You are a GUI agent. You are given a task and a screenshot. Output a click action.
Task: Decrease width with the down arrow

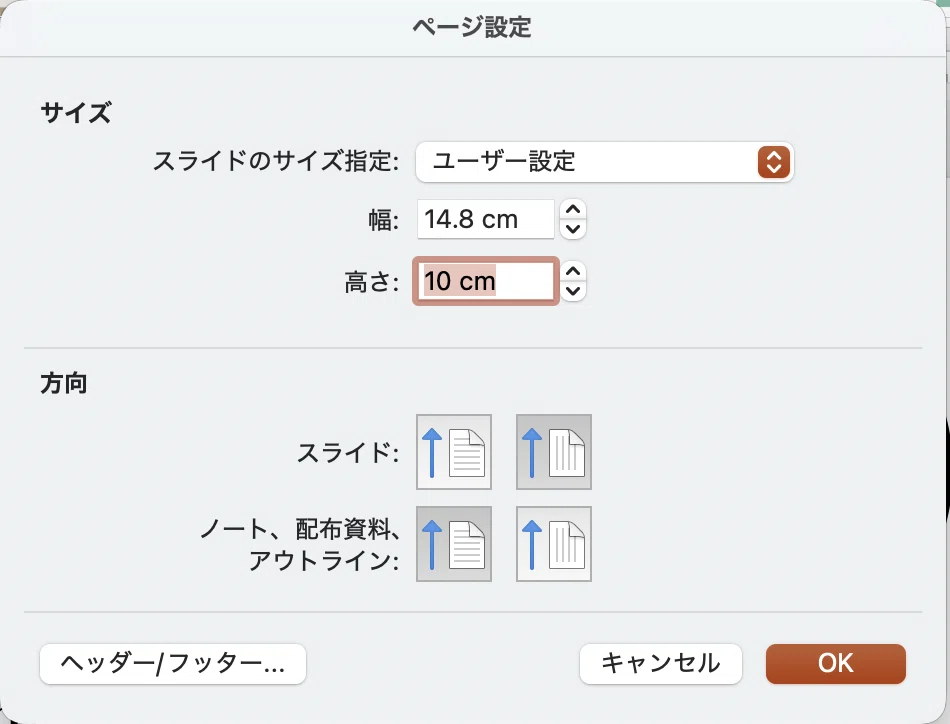(x=573, y=229)
